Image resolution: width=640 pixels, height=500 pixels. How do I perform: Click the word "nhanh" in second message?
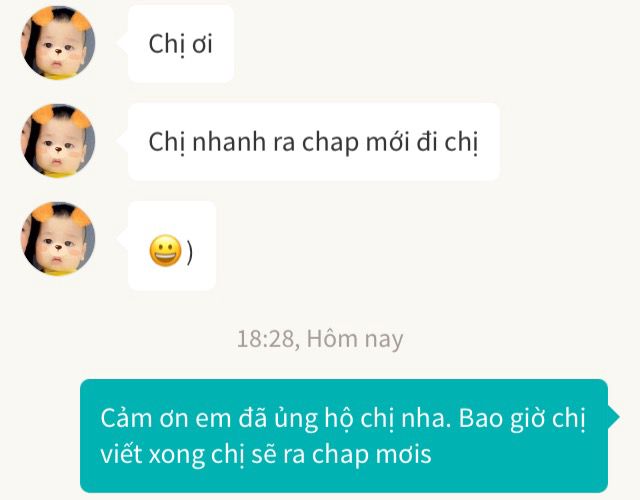229,142
